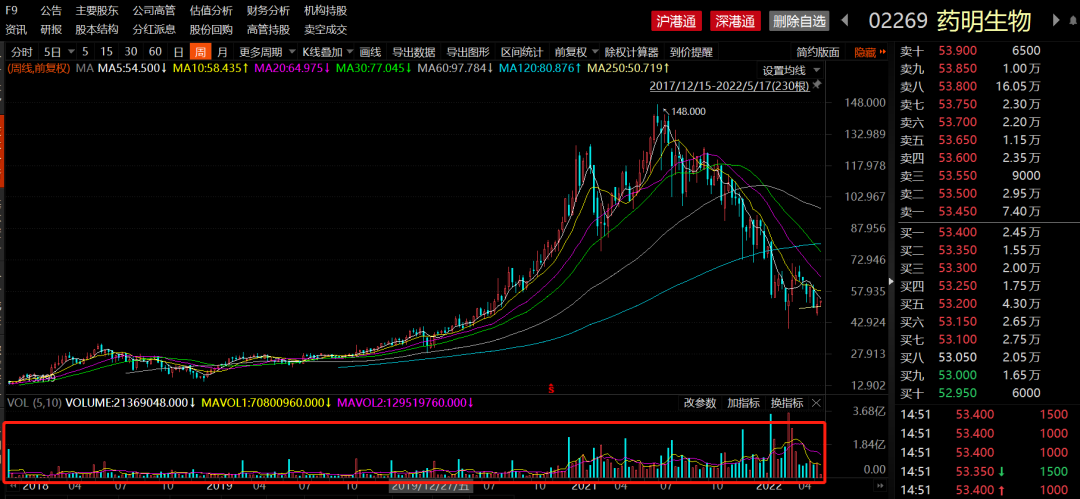Click the 深港通 red button

point(736,21)
